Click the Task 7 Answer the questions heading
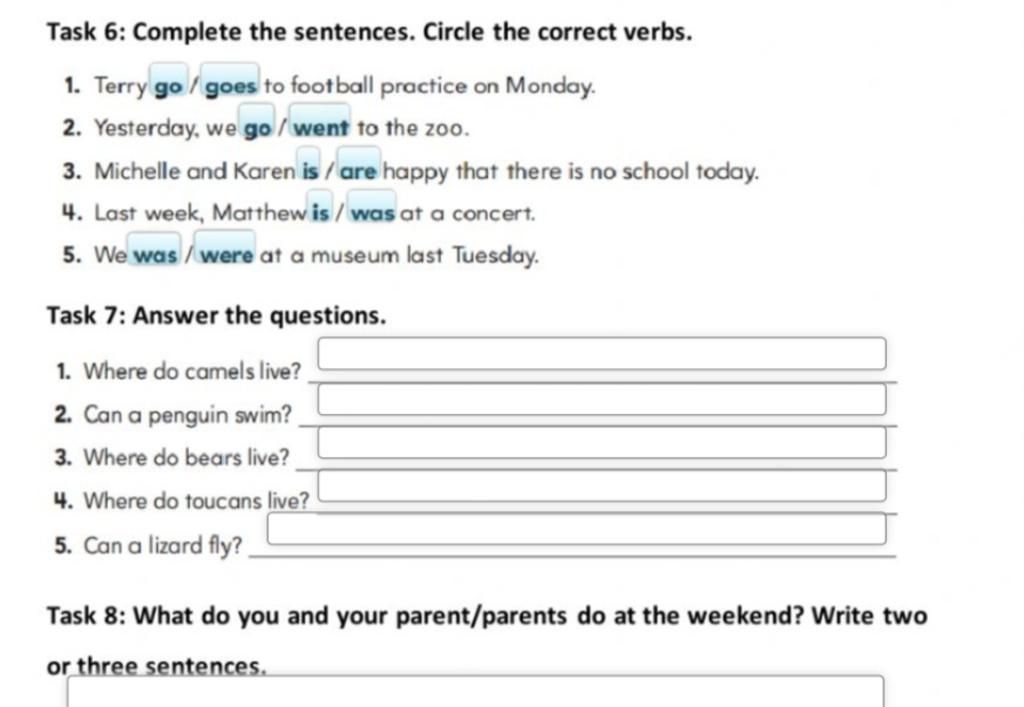 216,315
